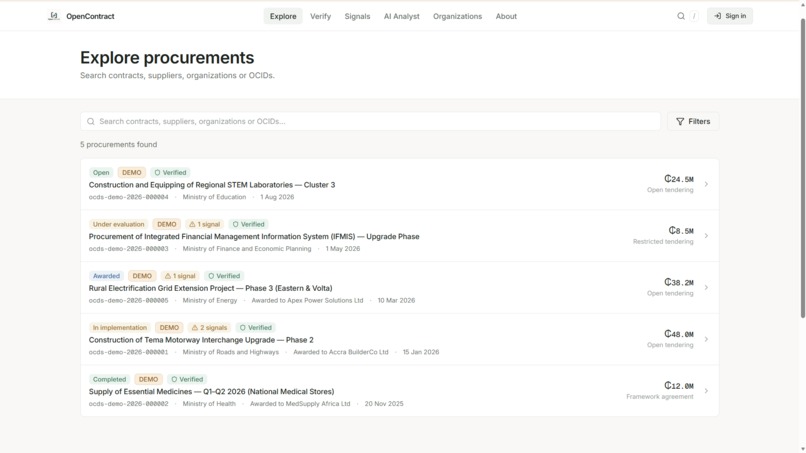Expand Tema Motorway row chevron
806x453 pixels.
click(x=706, y=339)
